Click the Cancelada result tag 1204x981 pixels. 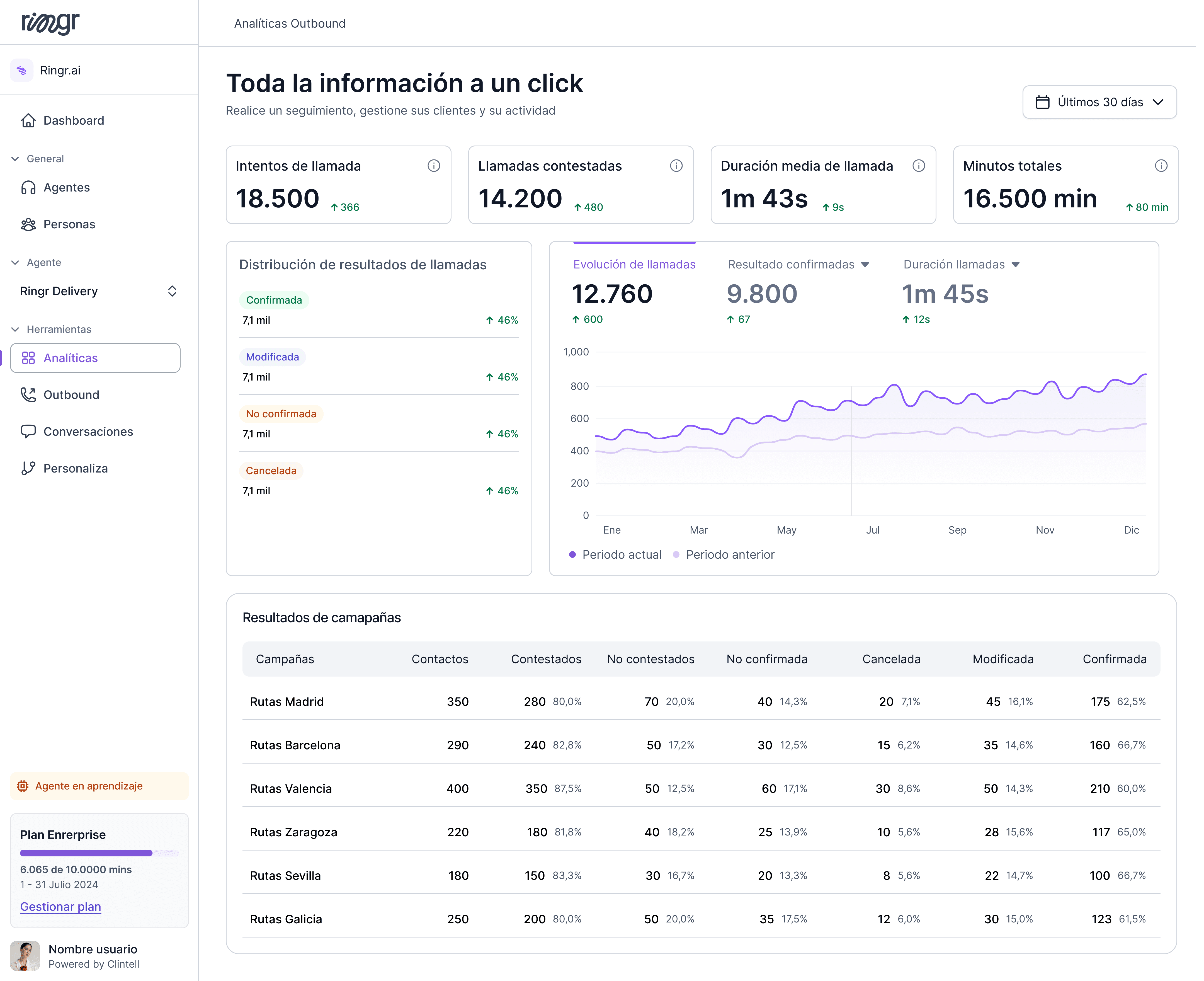(271, 471)
